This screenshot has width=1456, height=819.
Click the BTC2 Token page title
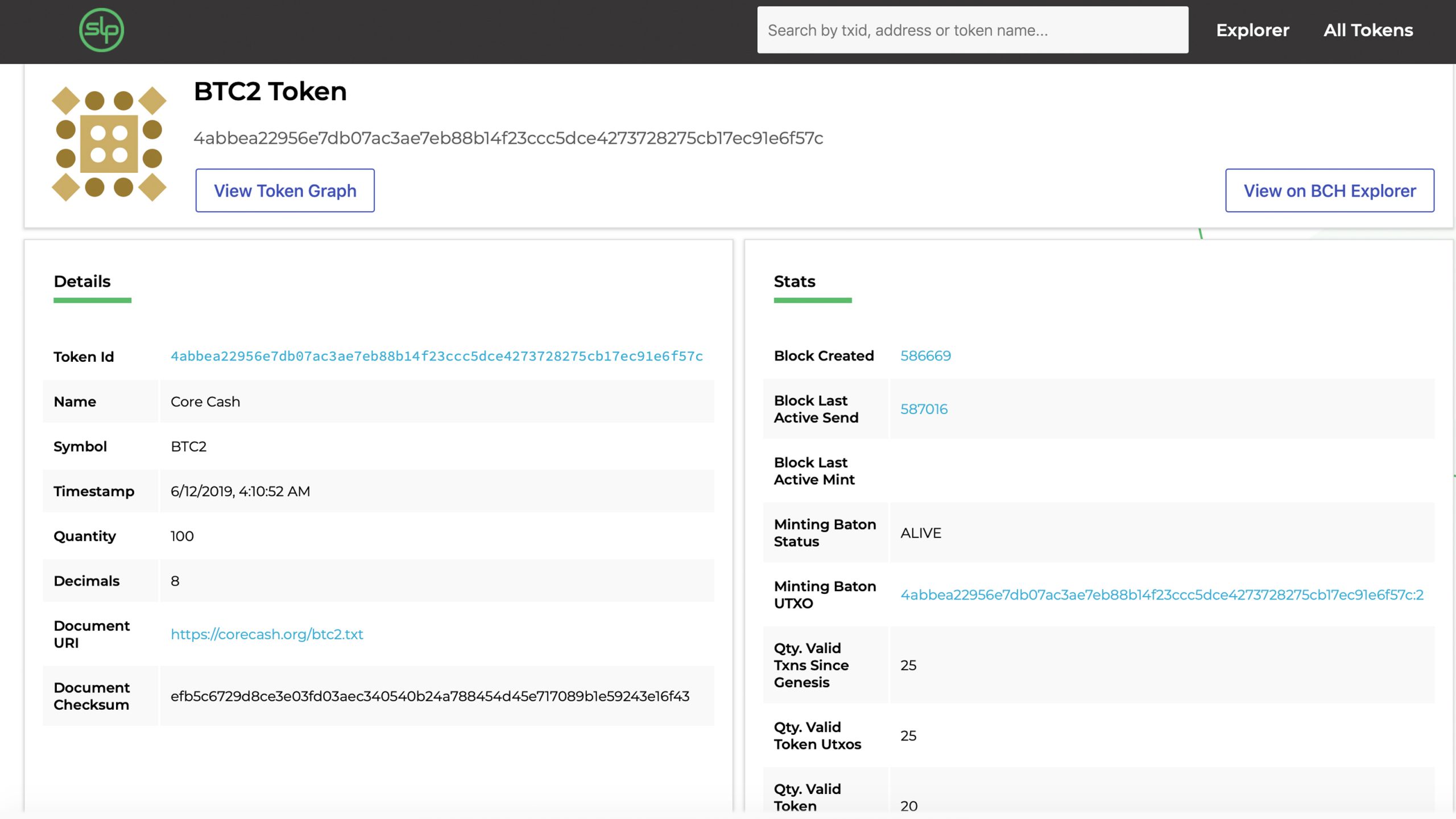270,92
